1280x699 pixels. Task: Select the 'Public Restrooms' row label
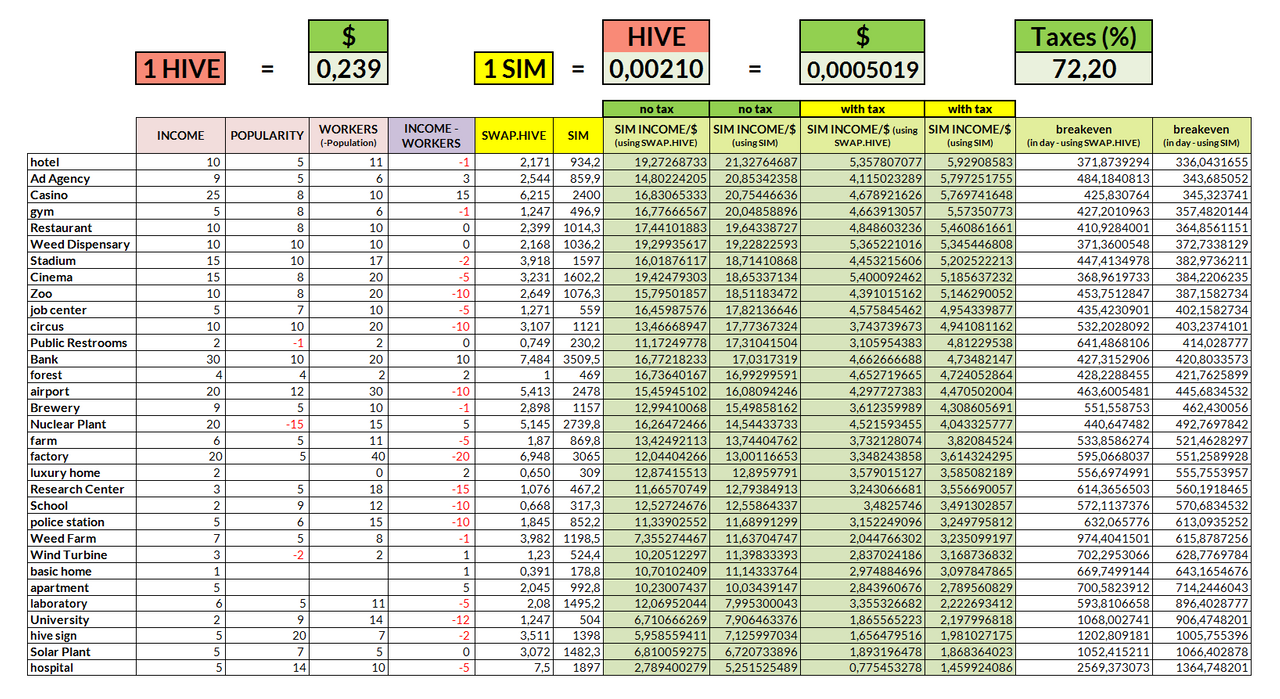(82, 342)
